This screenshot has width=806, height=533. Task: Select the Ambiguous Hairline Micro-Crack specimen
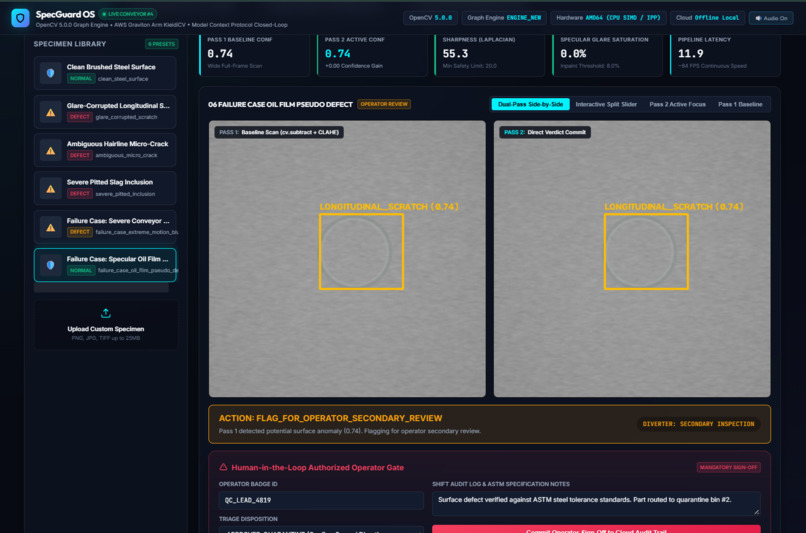(105, 150)
